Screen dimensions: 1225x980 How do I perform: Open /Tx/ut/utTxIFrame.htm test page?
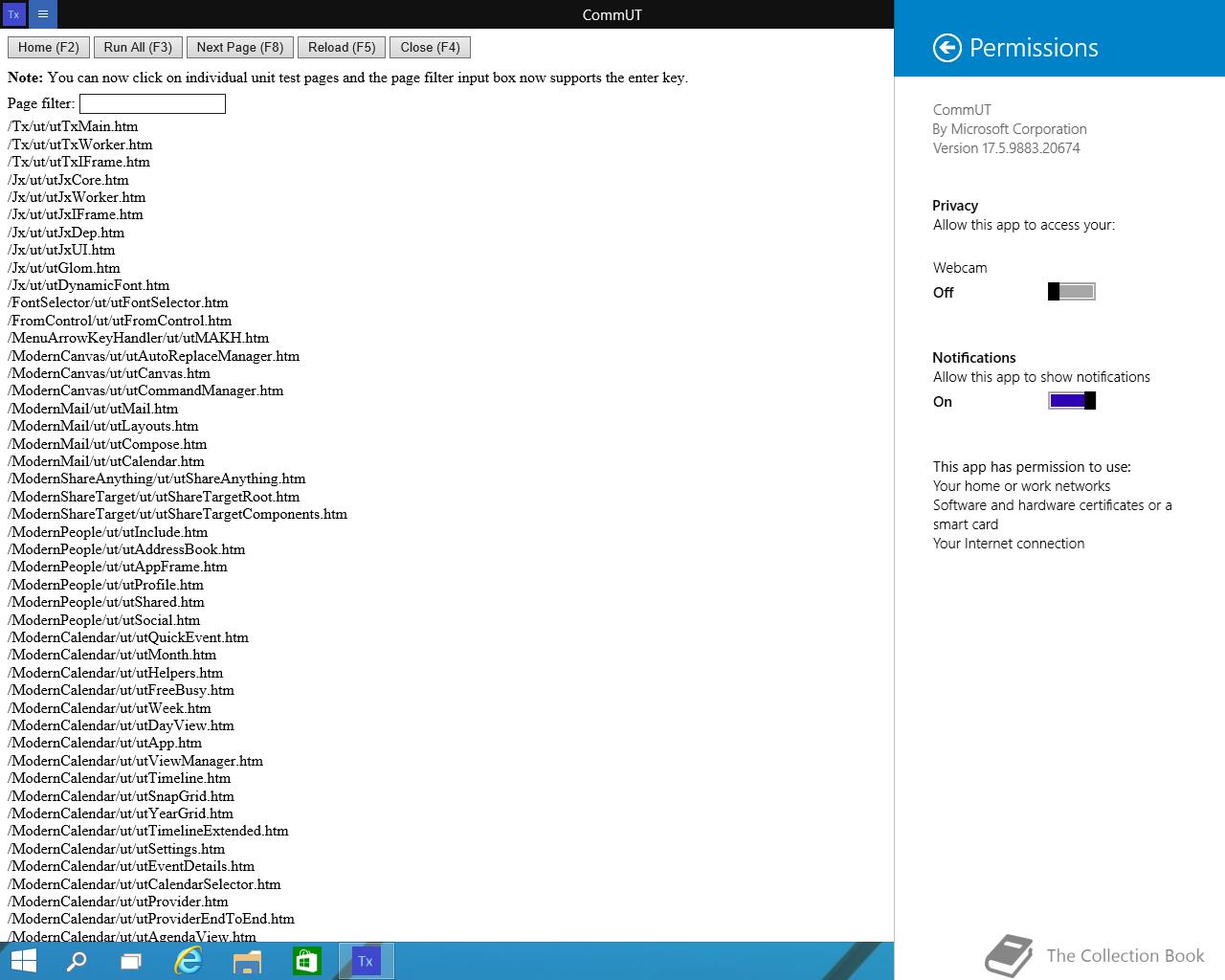point(79,162)
